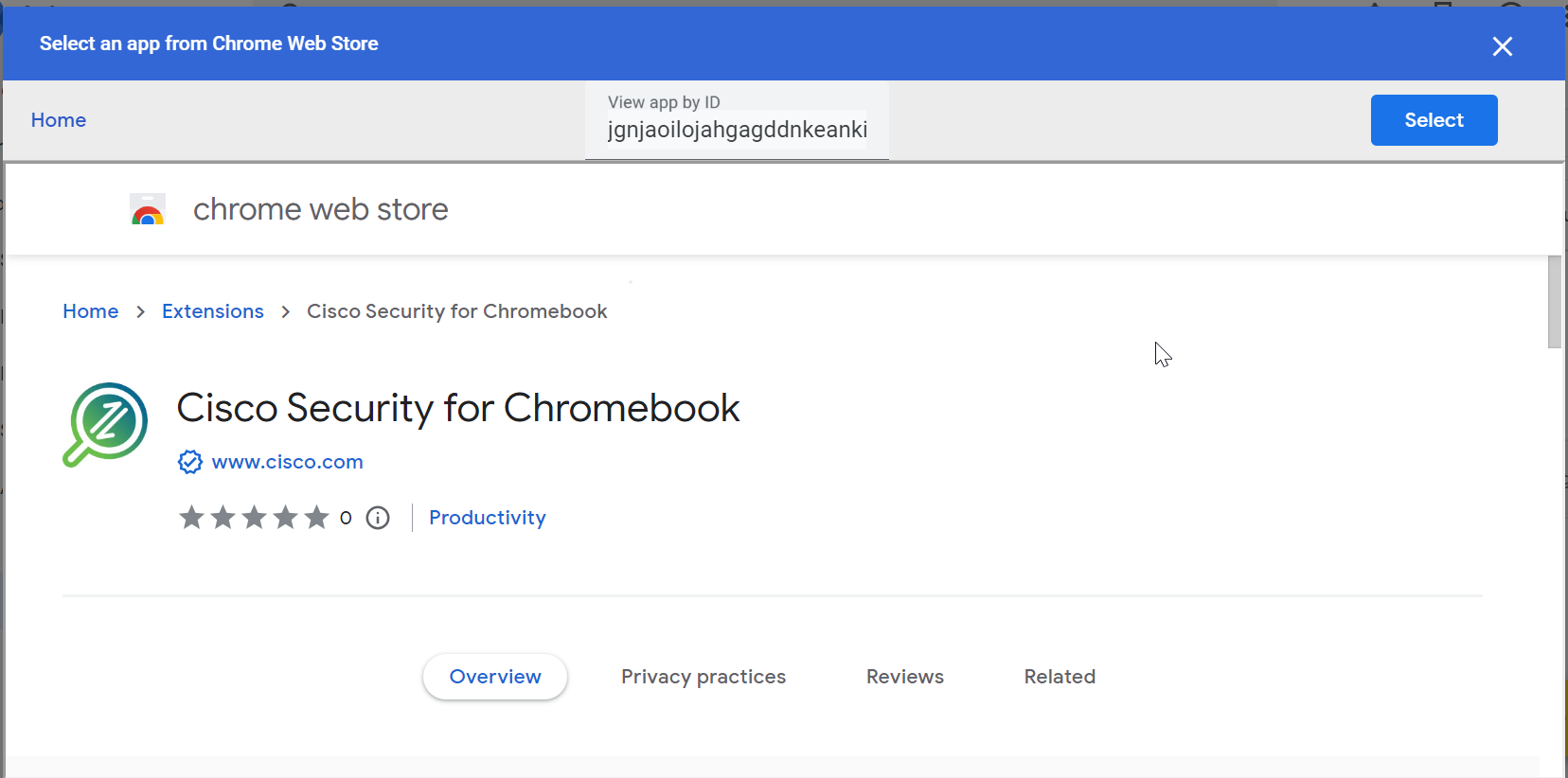1568x778 pixels.
Task: Click the Chrome Web Store logo icon
Action: tap(148, 209)
